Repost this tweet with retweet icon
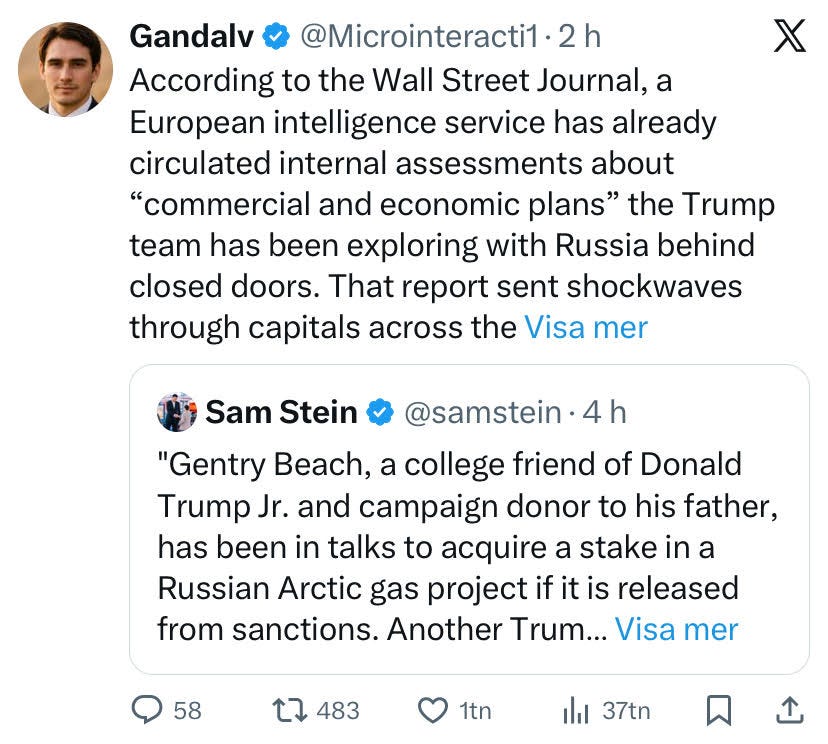The width and height of the screenshot is (828, 744). point(289,710)
